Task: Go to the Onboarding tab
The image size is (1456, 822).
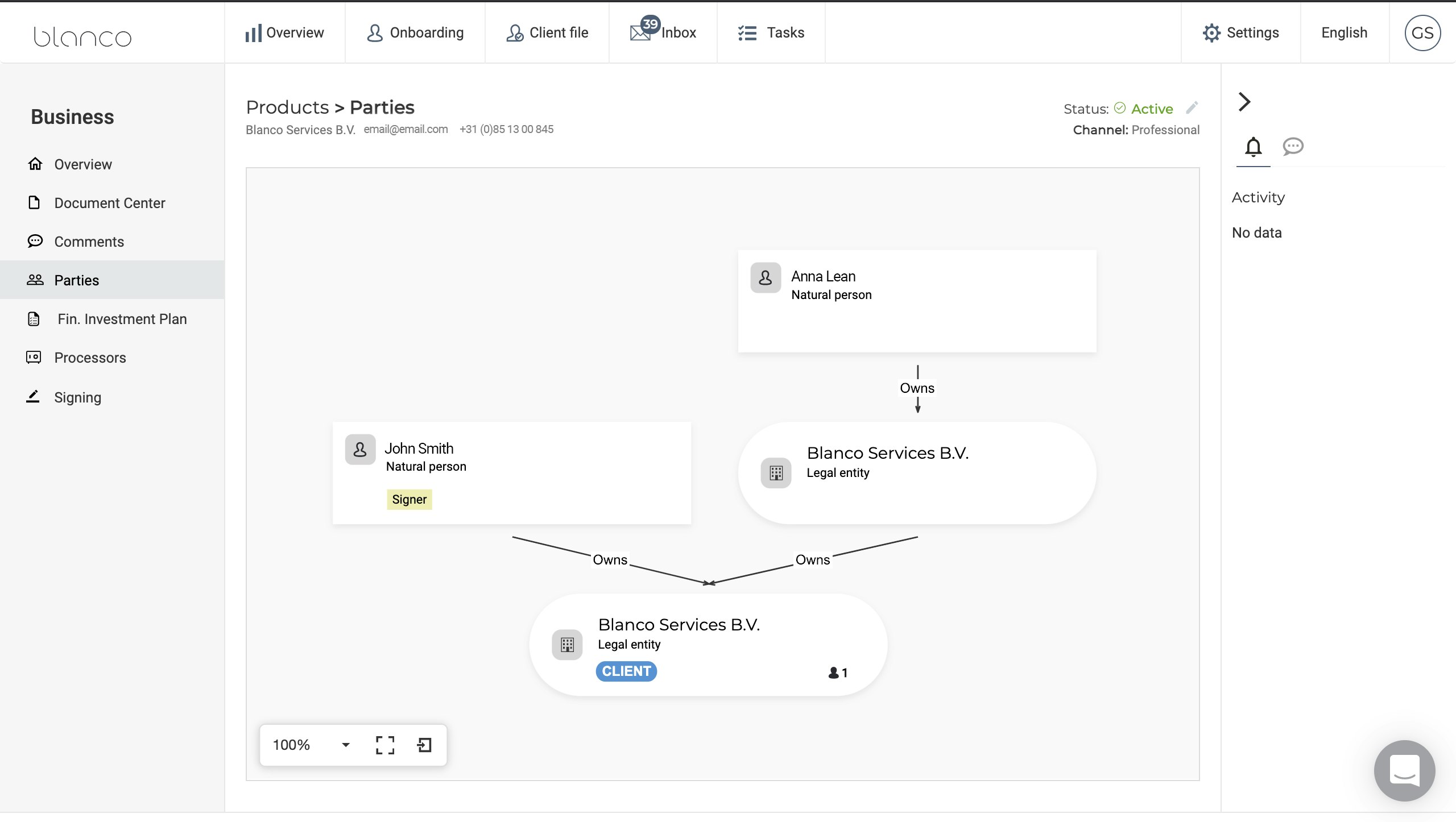Action: point(415,33)
